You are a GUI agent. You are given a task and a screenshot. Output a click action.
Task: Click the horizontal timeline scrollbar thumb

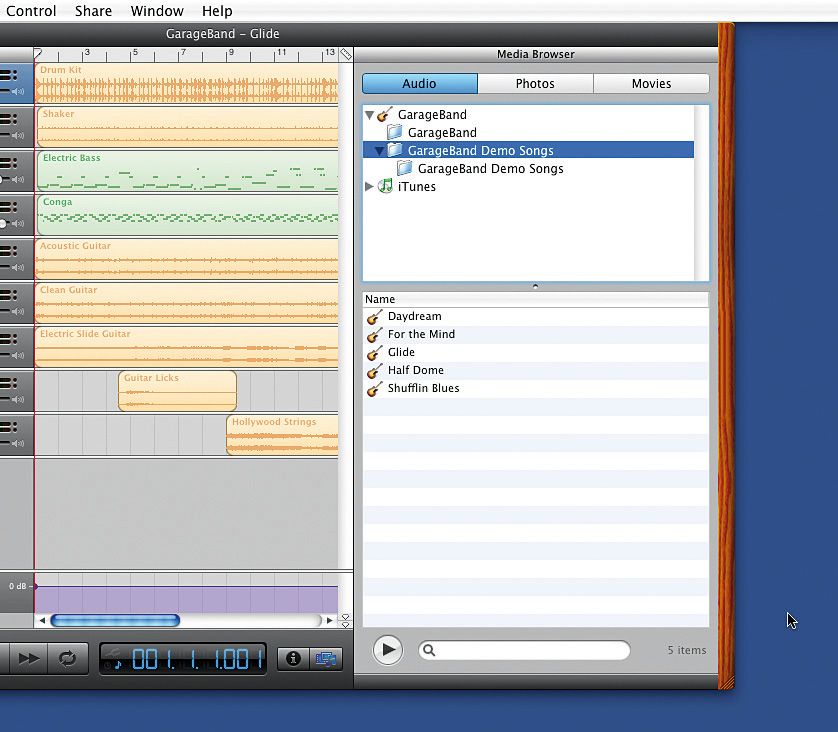115,620
